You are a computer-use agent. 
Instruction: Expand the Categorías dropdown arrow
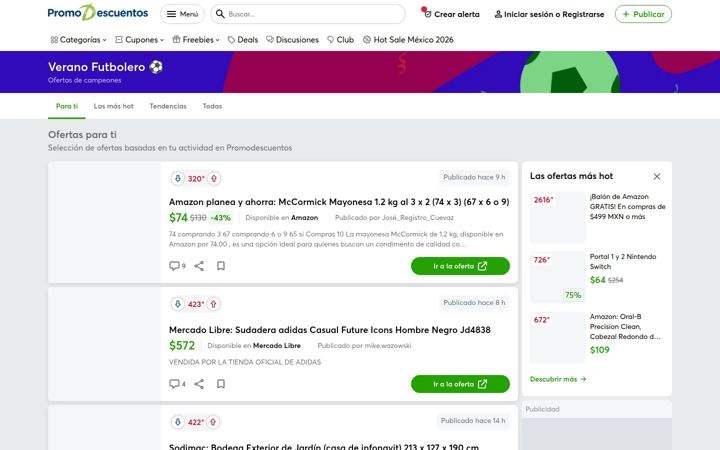point(105,40)
